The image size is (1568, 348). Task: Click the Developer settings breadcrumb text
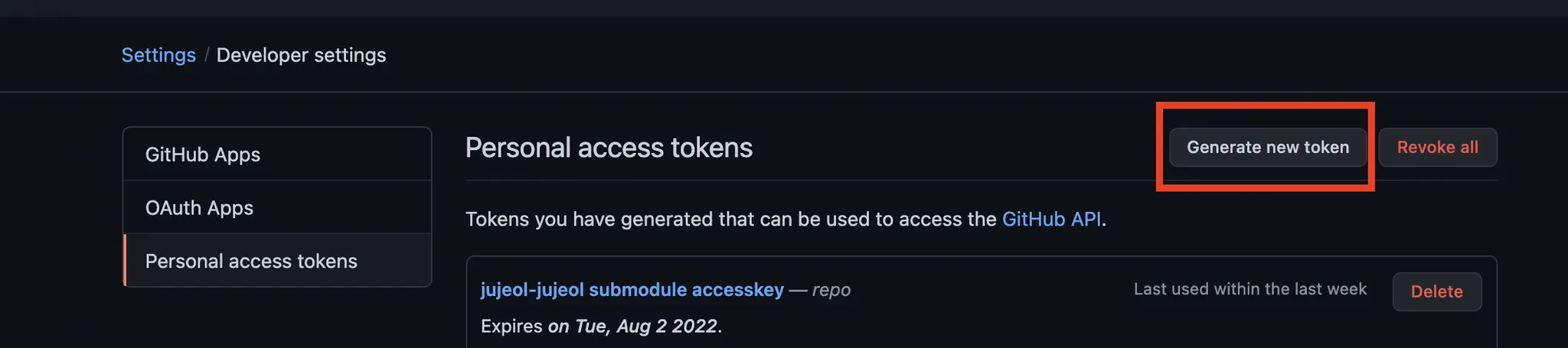301,55
